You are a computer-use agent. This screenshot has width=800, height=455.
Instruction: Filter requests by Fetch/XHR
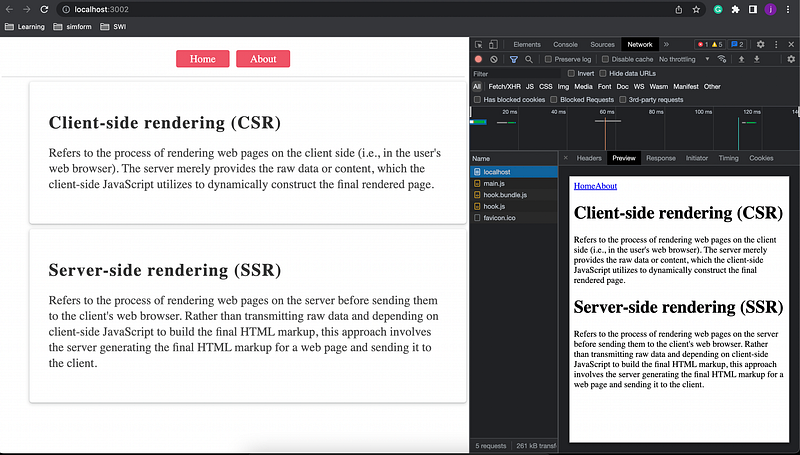pos(505,87)
